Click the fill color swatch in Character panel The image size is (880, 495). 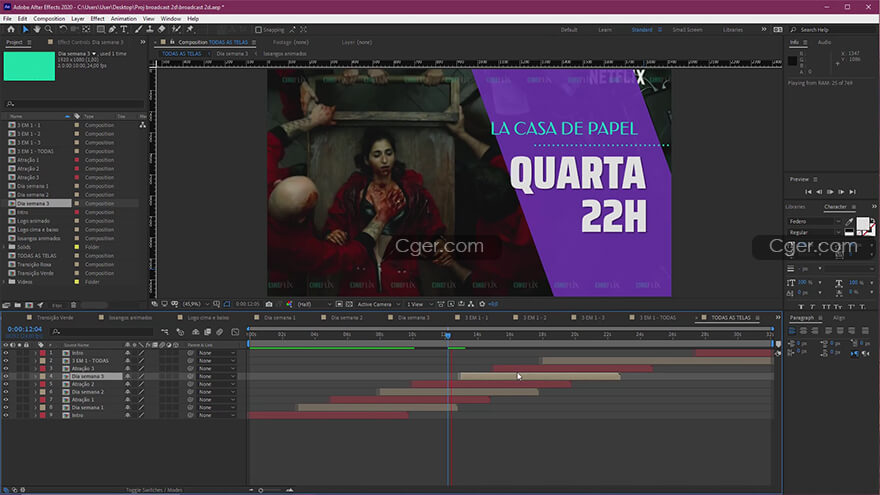pyautogui.click(x=862, y=223)
